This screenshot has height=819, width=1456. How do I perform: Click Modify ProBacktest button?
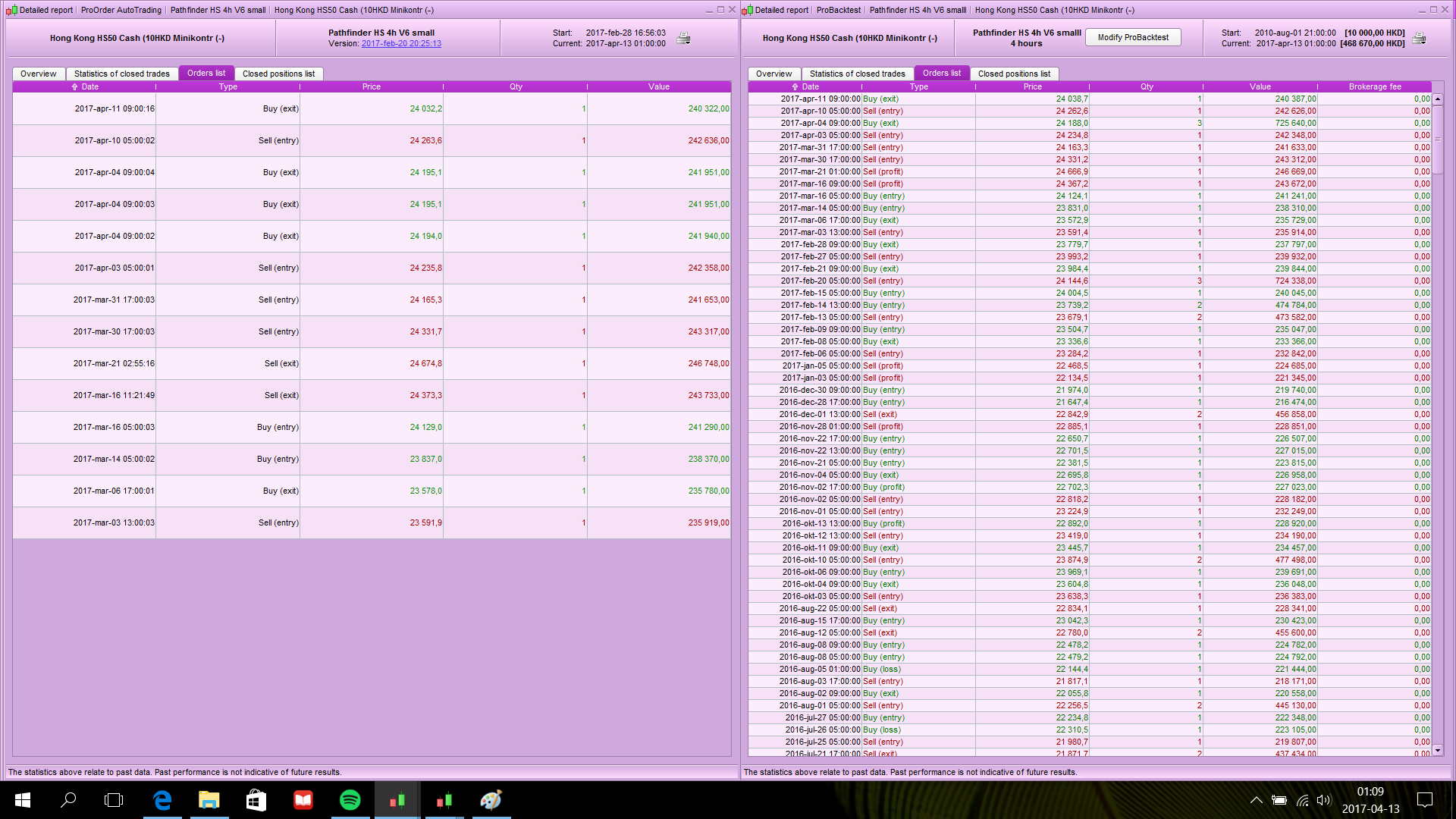tap(1133, 37)
